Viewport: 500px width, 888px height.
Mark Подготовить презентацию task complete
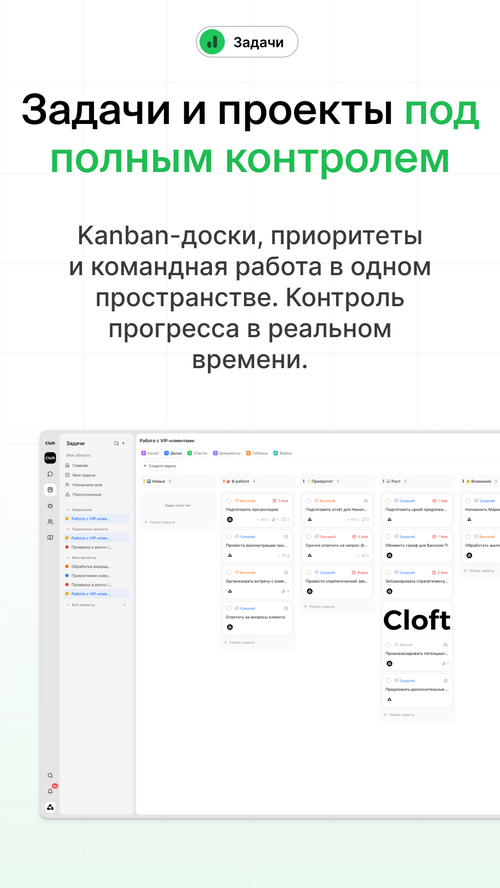(x=229, y=501)
